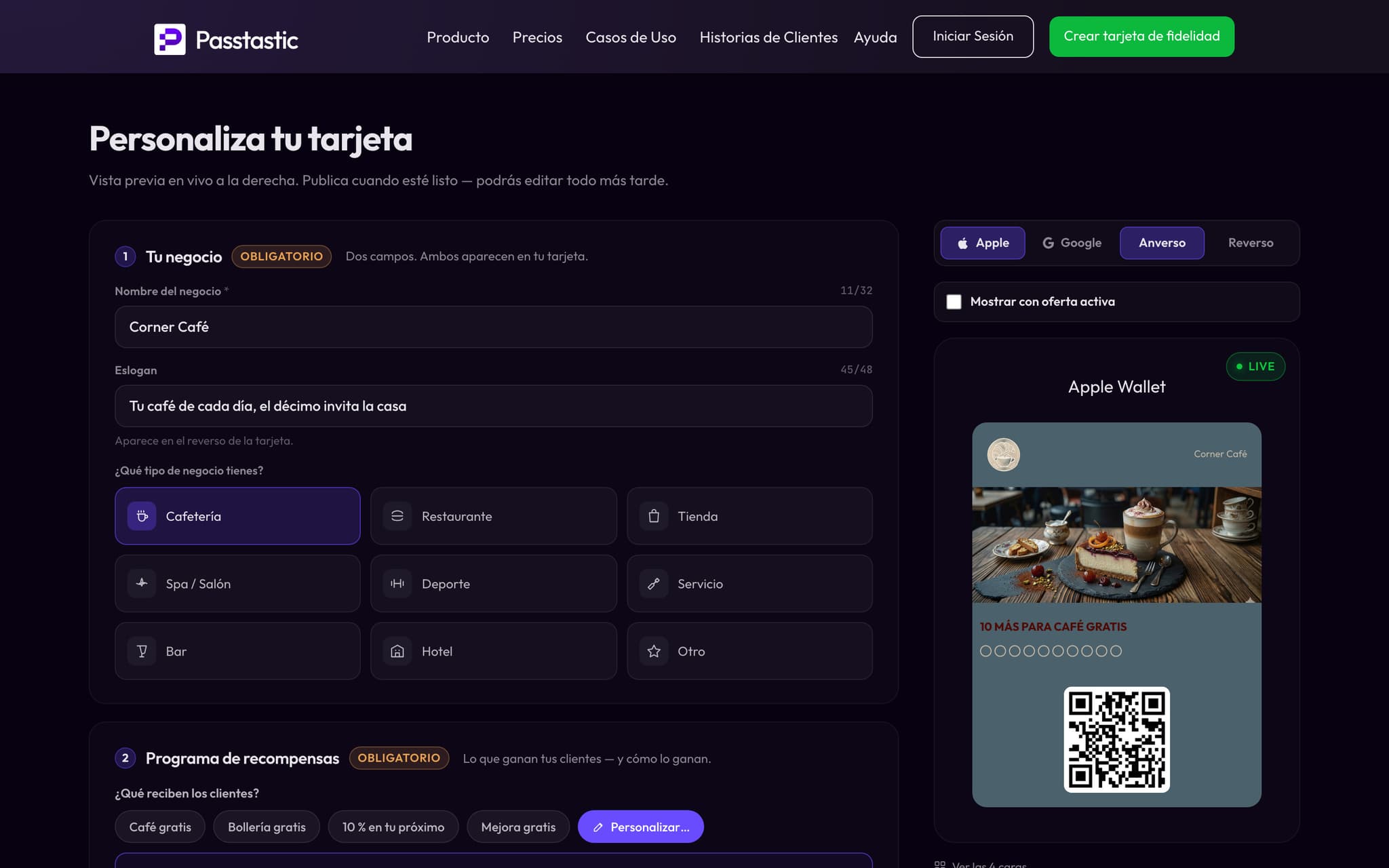Click the Google G icon in preview tabs
The height and width of the screenshot is (868, 1389).
pos(1048,243)
